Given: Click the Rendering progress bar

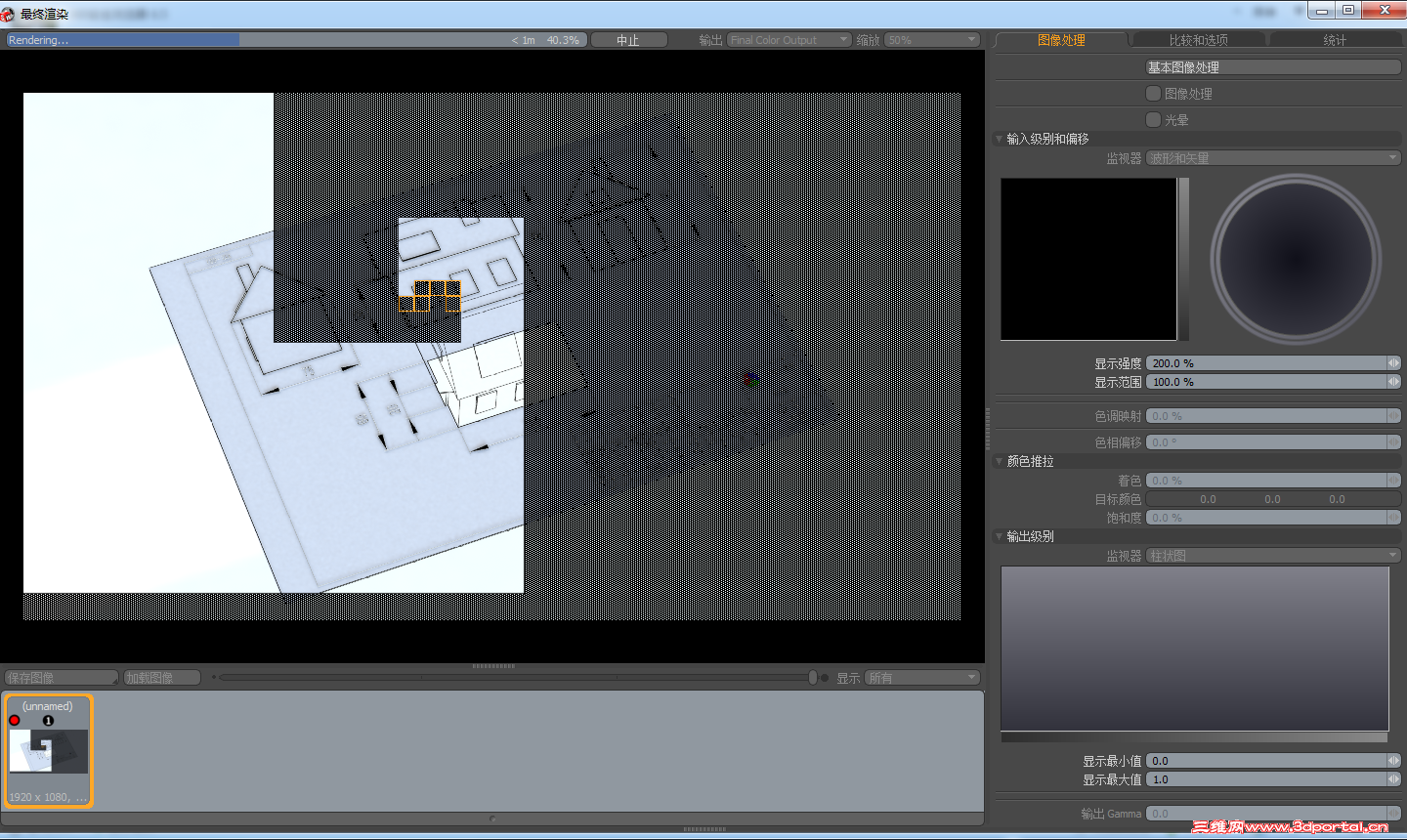Looking at the screenshot, I should click(x=296, y=40).
